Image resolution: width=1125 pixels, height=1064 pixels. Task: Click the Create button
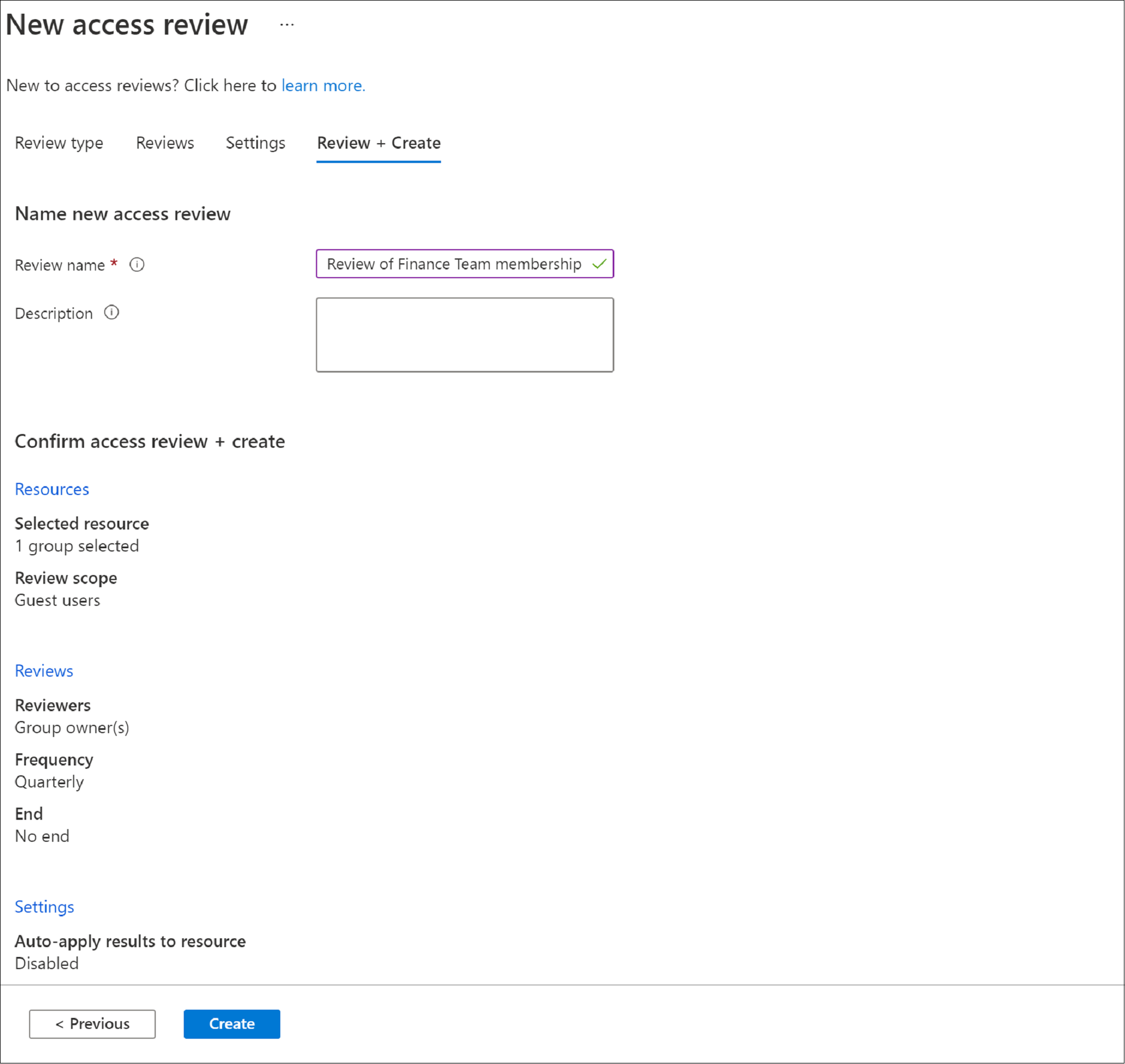[x=231, y=1023]
